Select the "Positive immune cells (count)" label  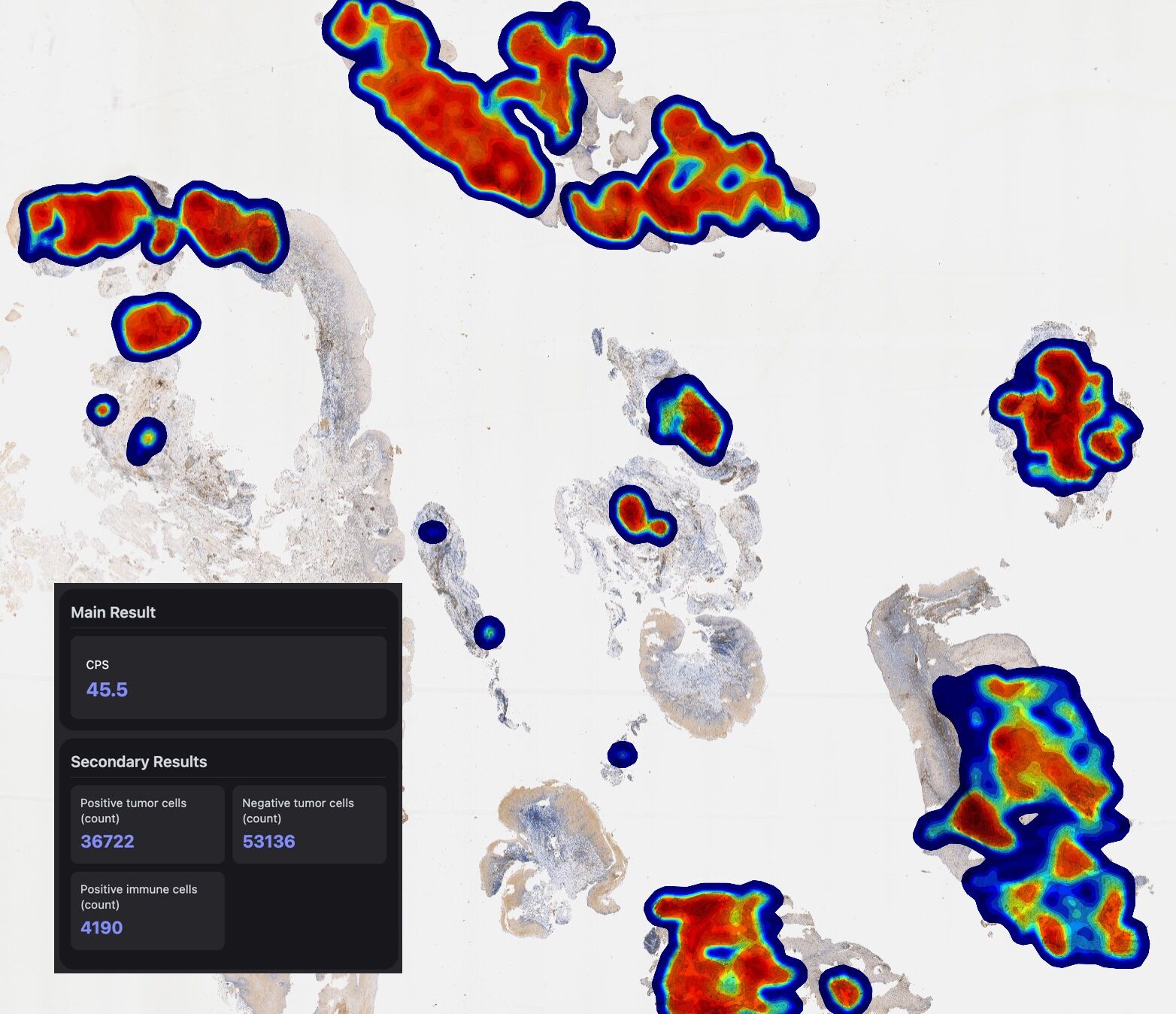point(139,897)
